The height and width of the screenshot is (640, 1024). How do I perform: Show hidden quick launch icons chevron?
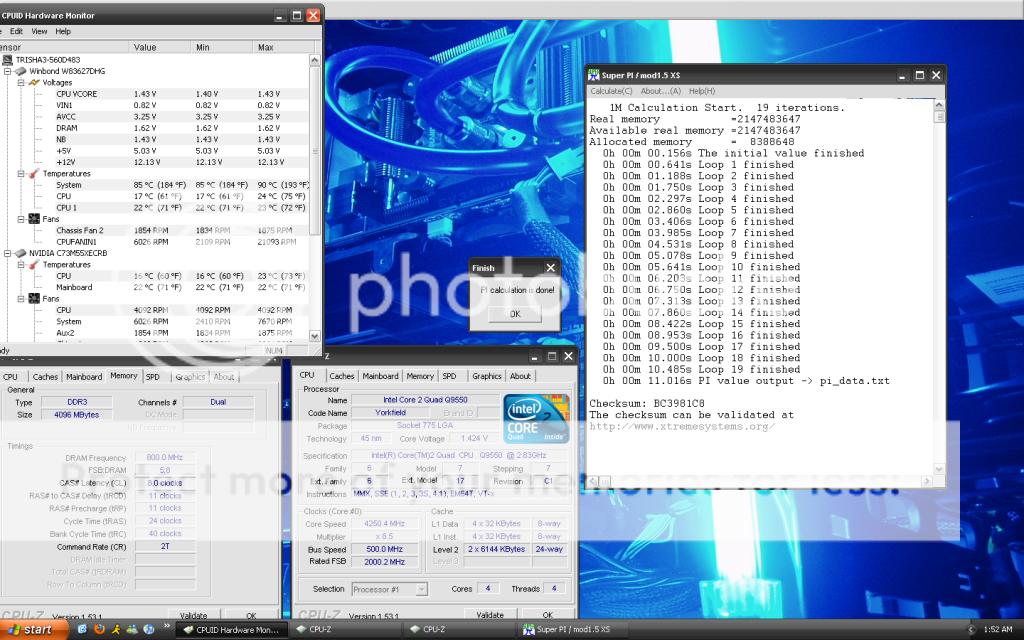(166, 626)
